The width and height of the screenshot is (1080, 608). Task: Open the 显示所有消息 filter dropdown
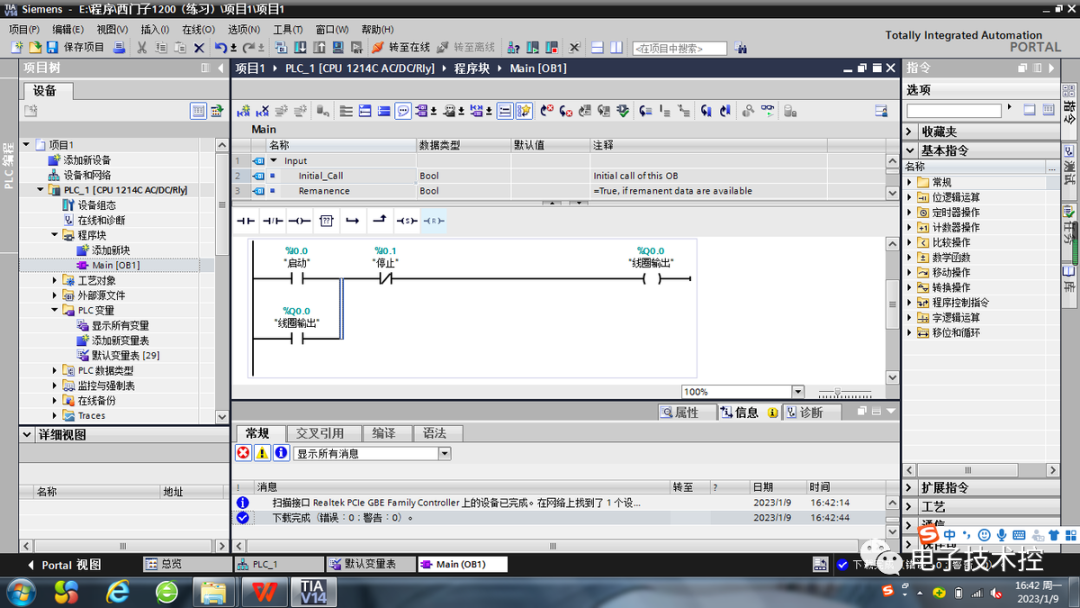point(444,454)
